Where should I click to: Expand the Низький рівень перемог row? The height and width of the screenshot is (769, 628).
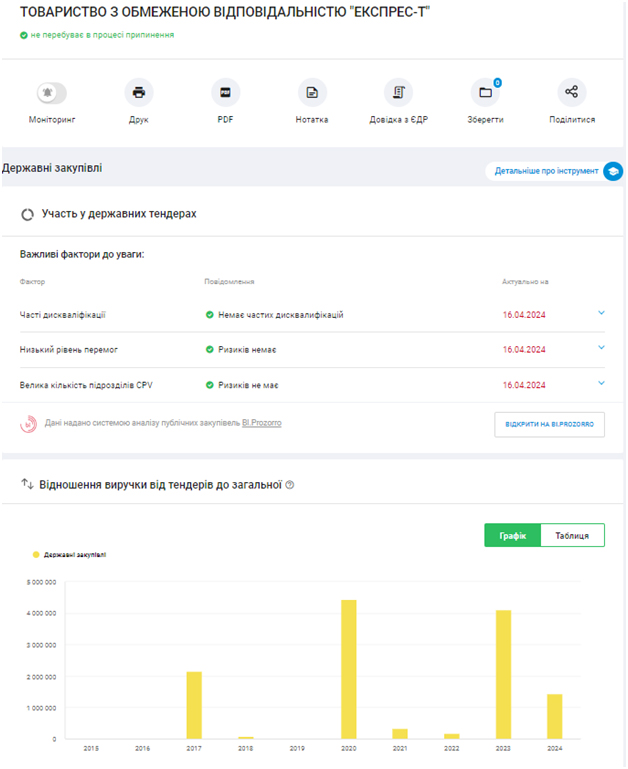(601, 348)
